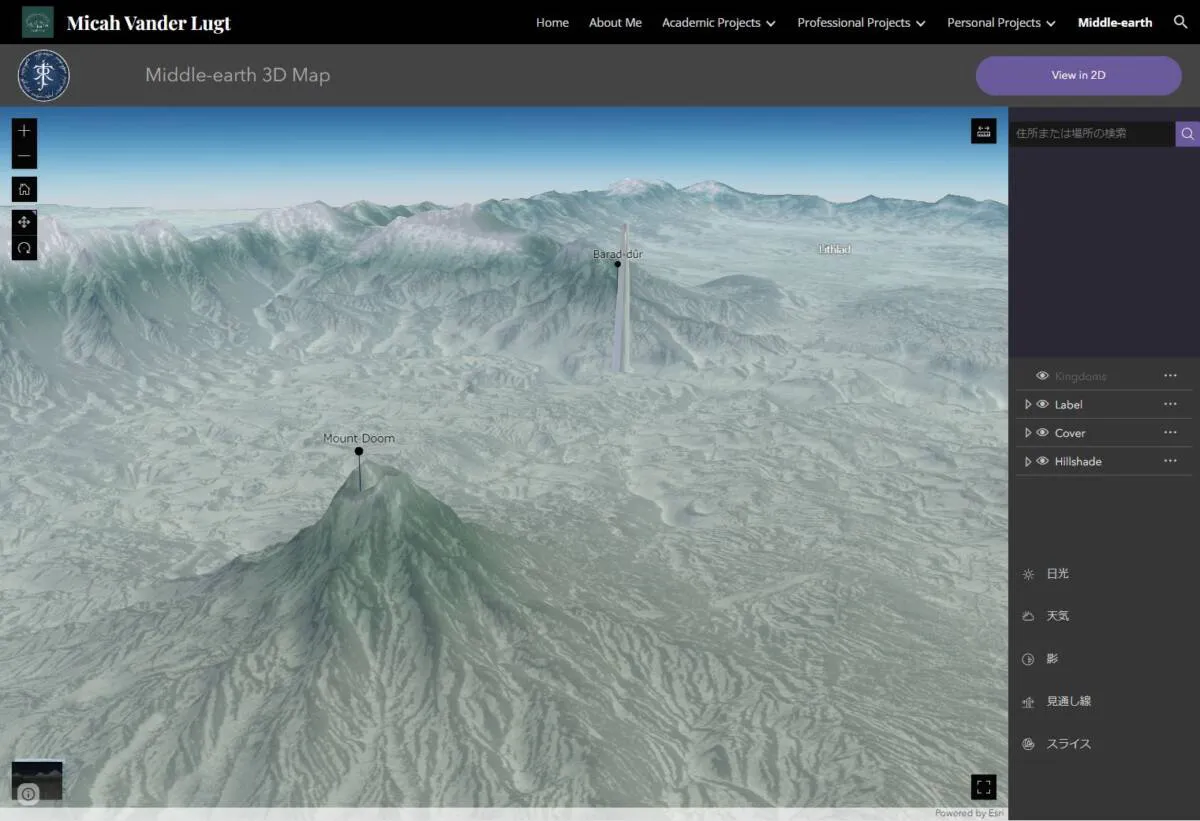The image size is (1200, 821).
Task: Click the address or place search field
Action: (x=1091, y=133)
